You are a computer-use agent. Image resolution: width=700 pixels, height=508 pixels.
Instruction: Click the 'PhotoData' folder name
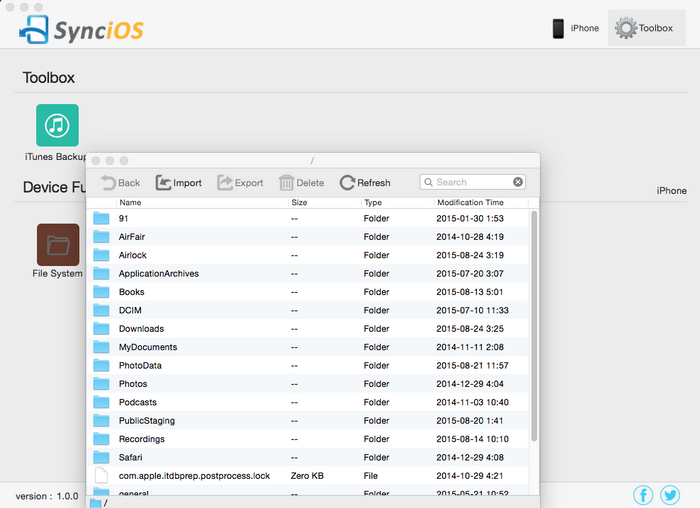pyautogui.click(x=140, y=365)
